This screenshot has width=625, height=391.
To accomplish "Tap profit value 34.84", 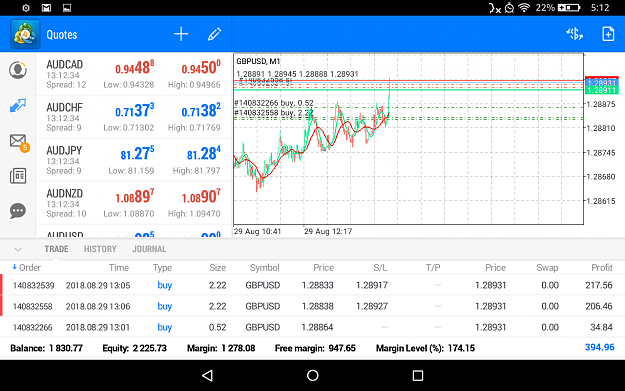I will 601,327.
